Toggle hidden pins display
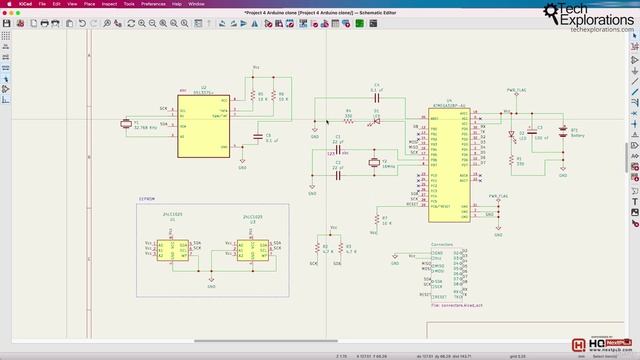 (x=6, y=89)
